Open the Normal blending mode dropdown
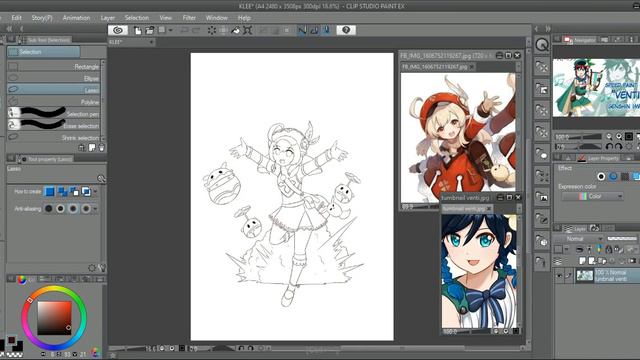640x360 pixels. coord(579,238)
